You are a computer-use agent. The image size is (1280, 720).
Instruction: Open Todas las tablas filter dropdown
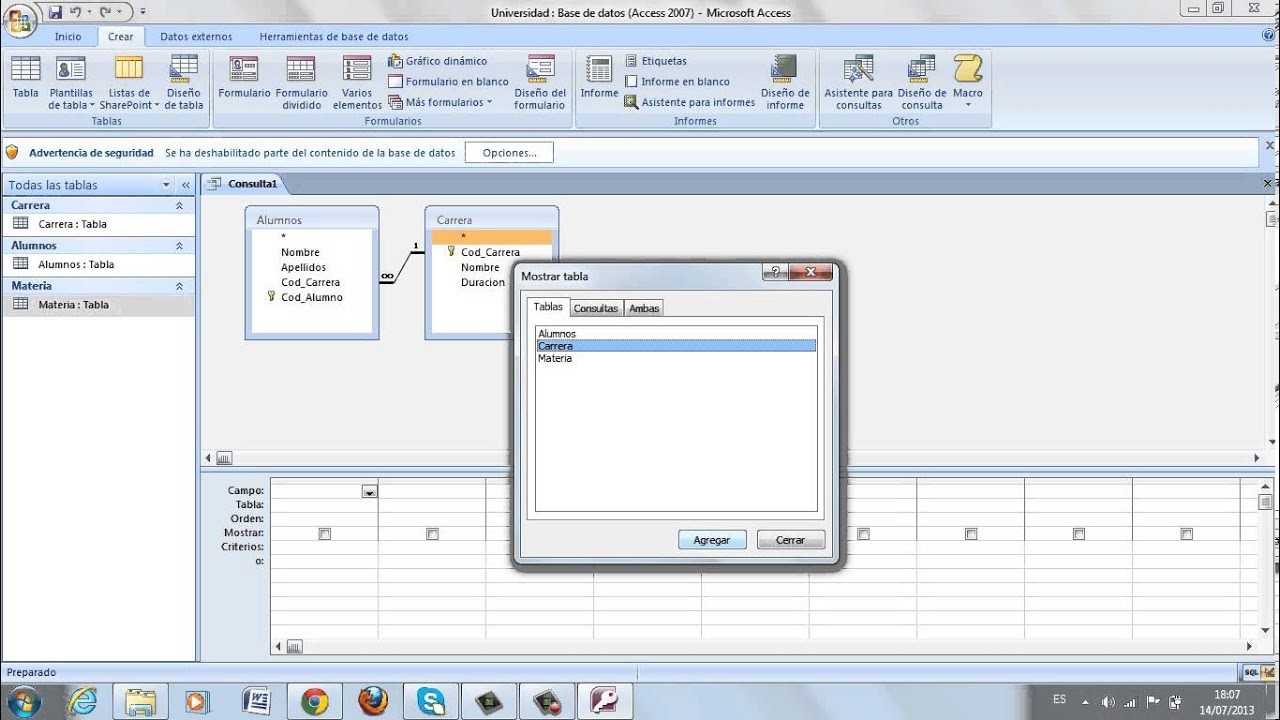click(x=166, y=185)
